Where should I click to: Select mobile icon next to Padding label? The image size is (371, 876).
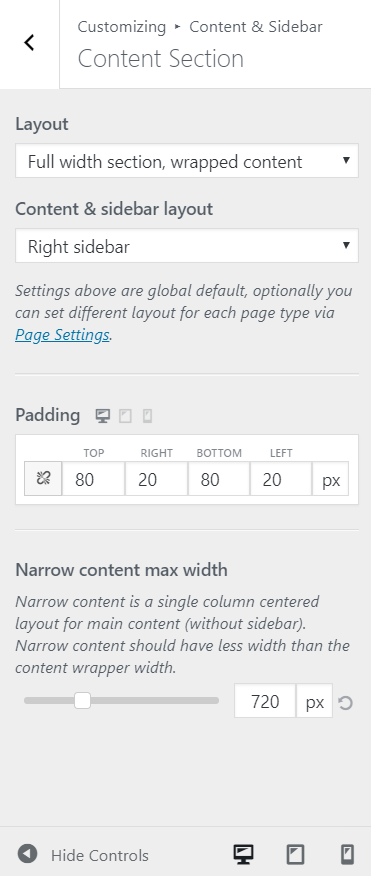[x=148, y=416]
